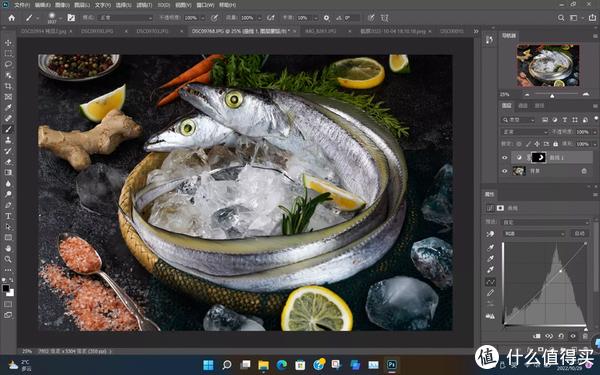Viewport: 600px width, 375px height.
Task: Select the draw-curve pencil in Properties
Action: [x=491, y=293]
